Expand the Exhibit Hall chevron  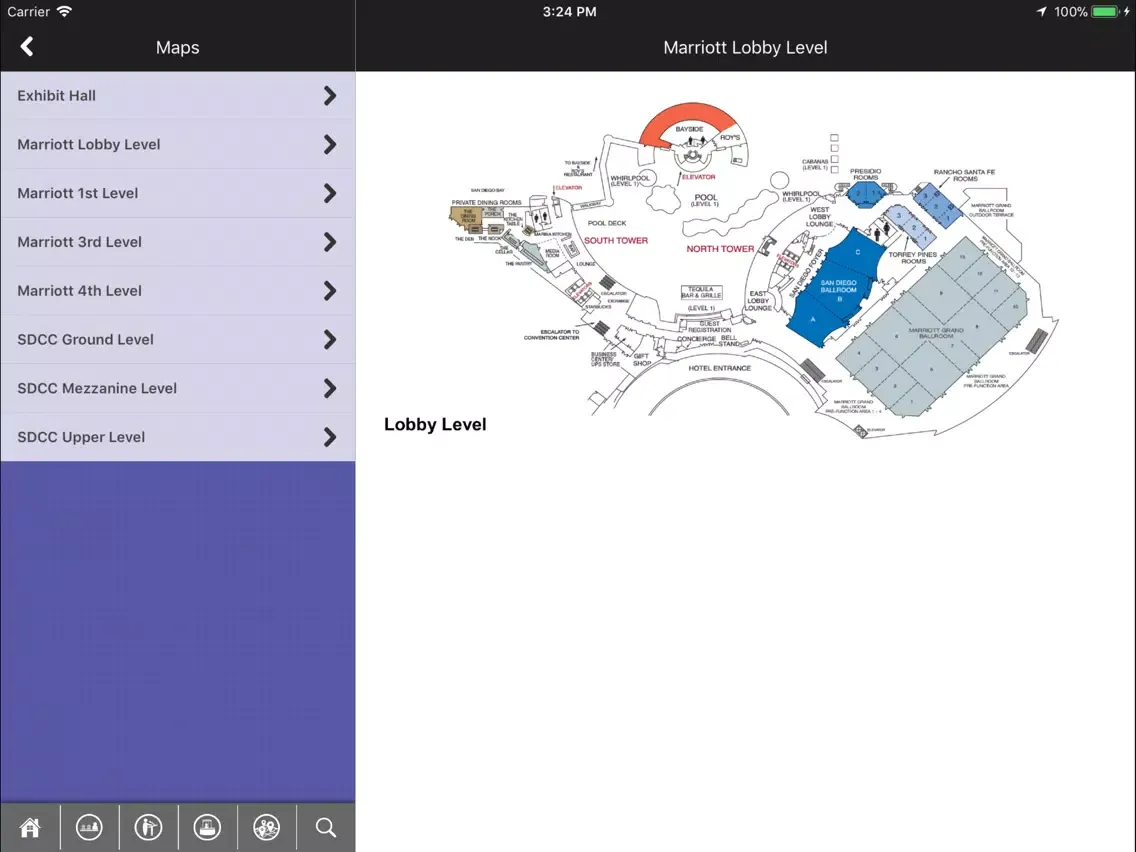(330, 96)
